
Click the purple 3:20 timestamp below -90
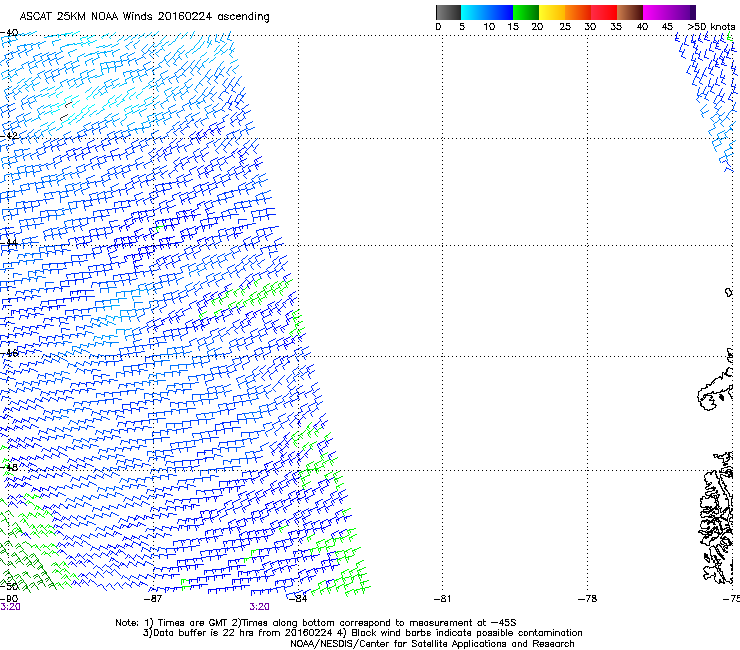(10, 607)
